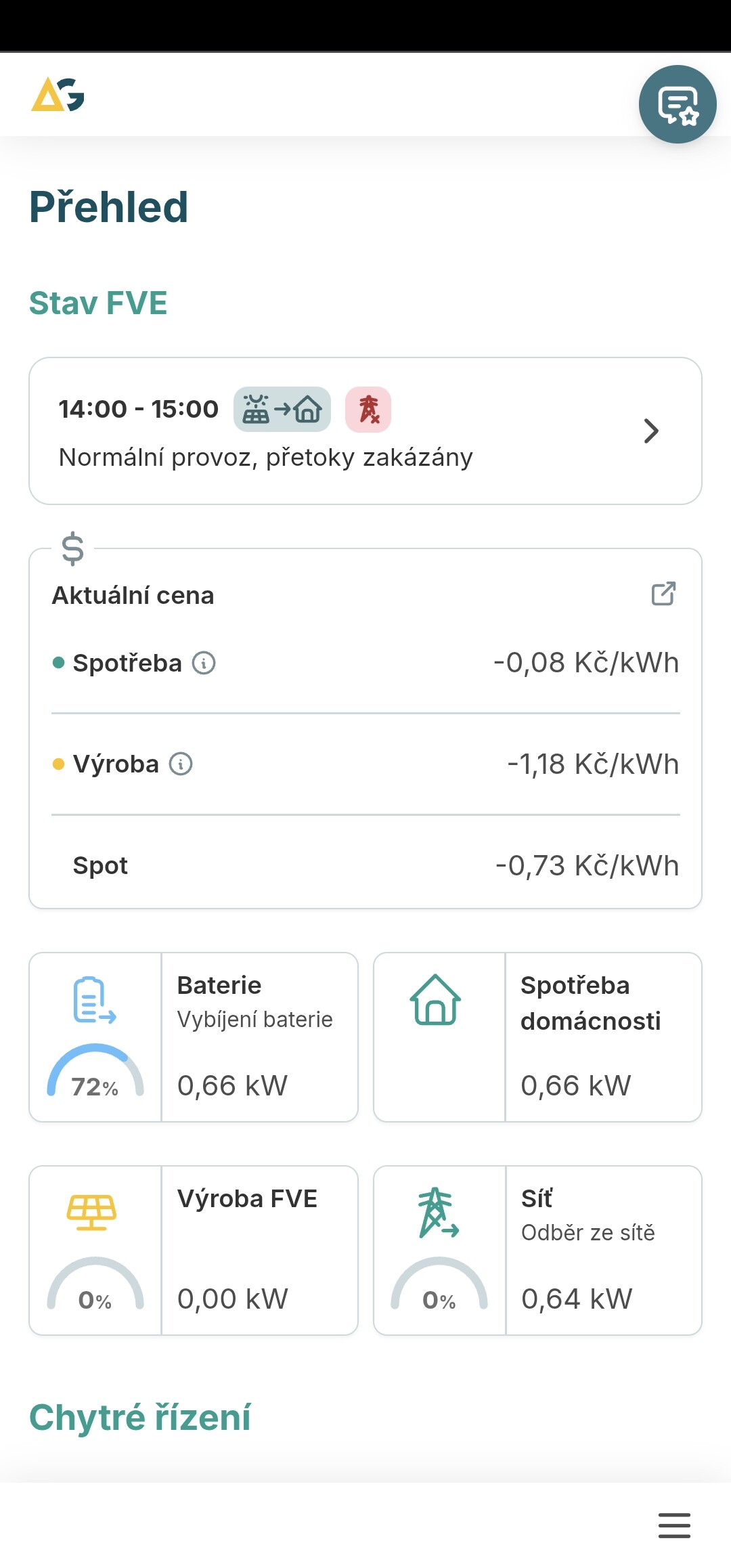Image resolution: width=731 pixels, height=1568 pixels.
Task: Select the Spot price row
Action: [365, 865]
